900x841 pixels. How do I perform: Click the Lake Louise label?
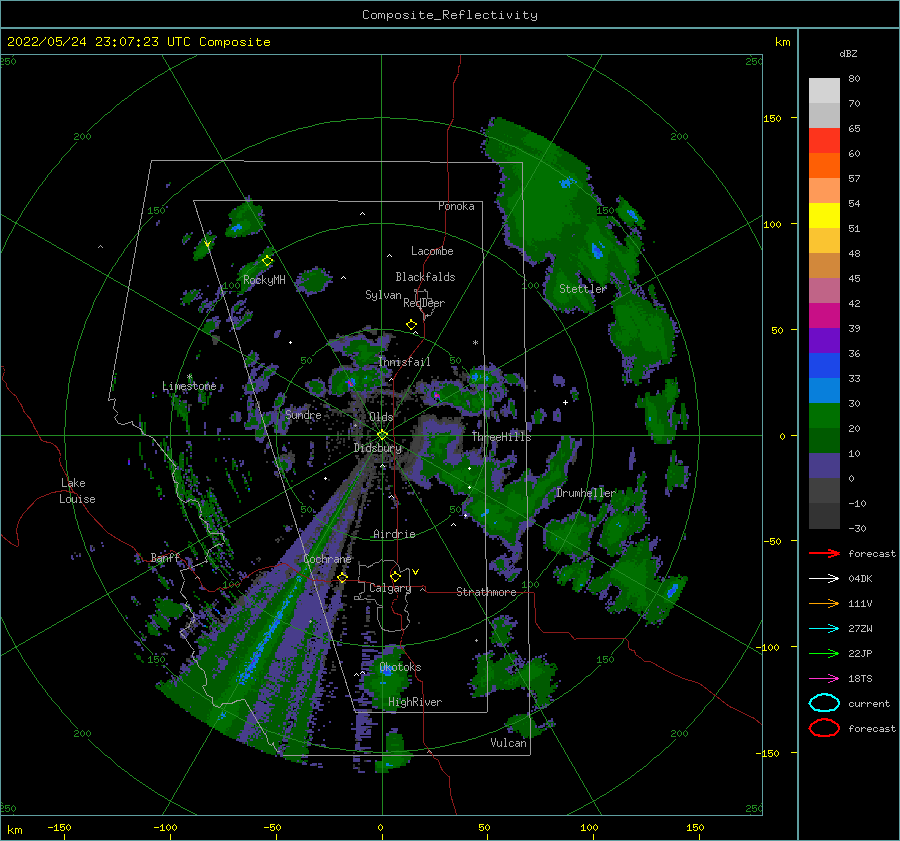click(77, 491)
